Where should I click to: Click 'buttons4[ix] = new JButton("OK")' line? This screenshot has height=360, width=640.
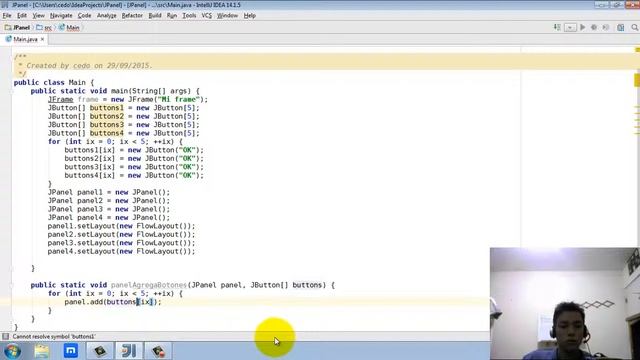pos(133,176)
